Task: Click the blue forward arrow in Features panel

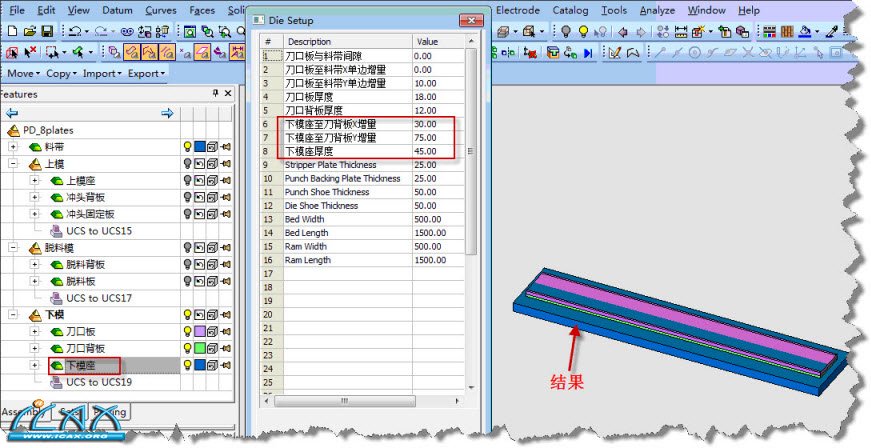Action: (x=167, y=113)
